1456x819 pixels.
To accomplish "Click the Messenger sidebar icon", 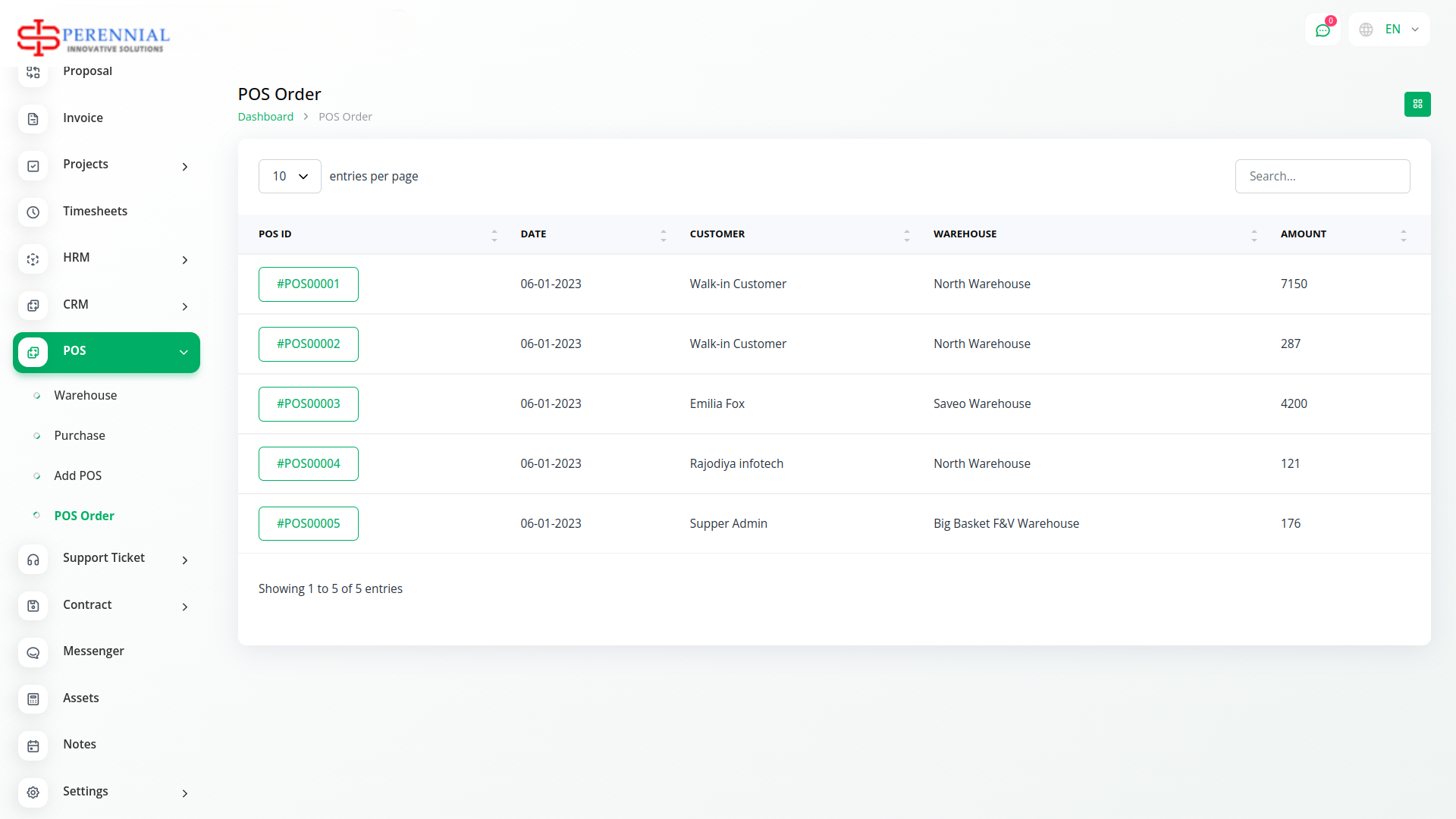I will tap(33, 652).
